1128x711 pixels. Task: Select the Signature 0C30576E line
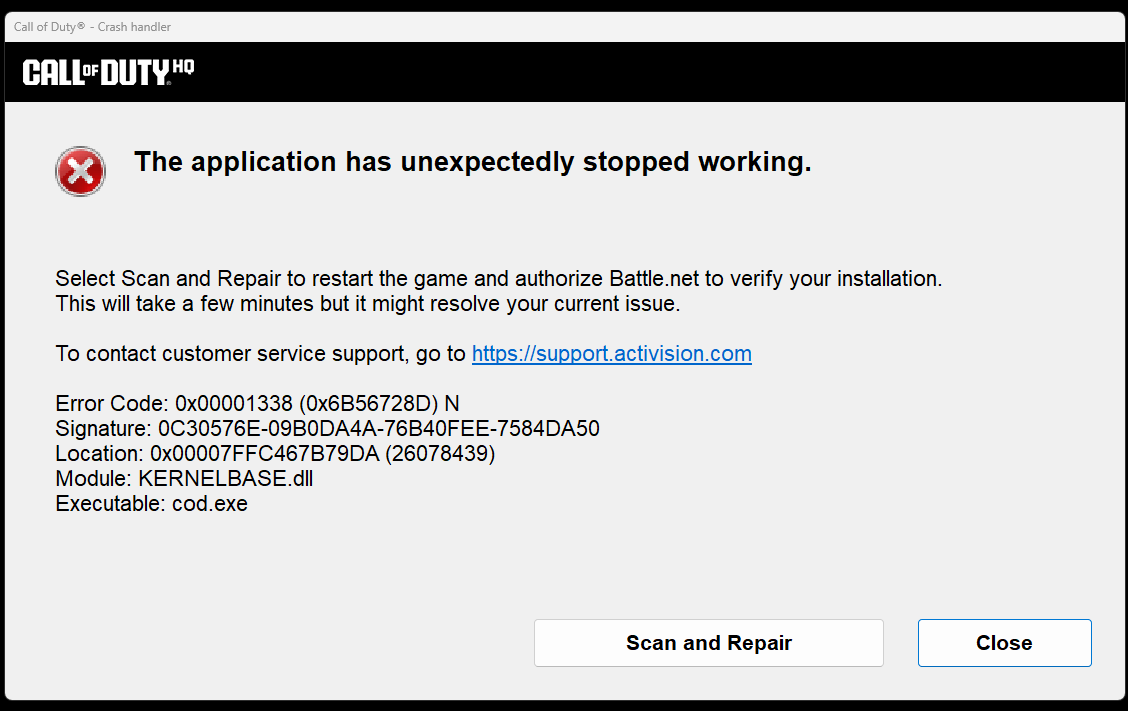click(x=327, y=428)
